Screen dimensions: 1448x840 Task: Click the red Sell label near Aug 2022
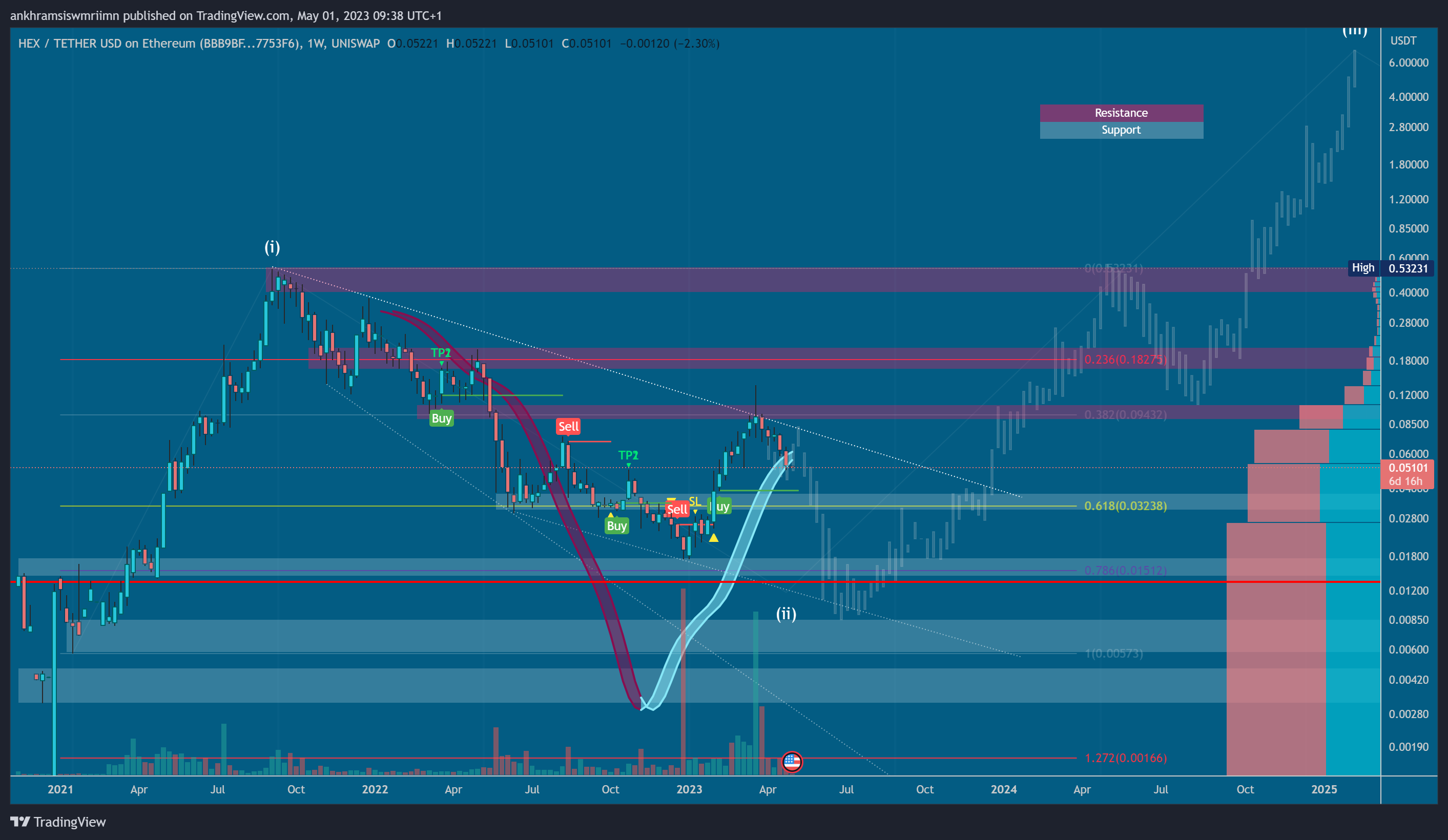pos(568,426)
